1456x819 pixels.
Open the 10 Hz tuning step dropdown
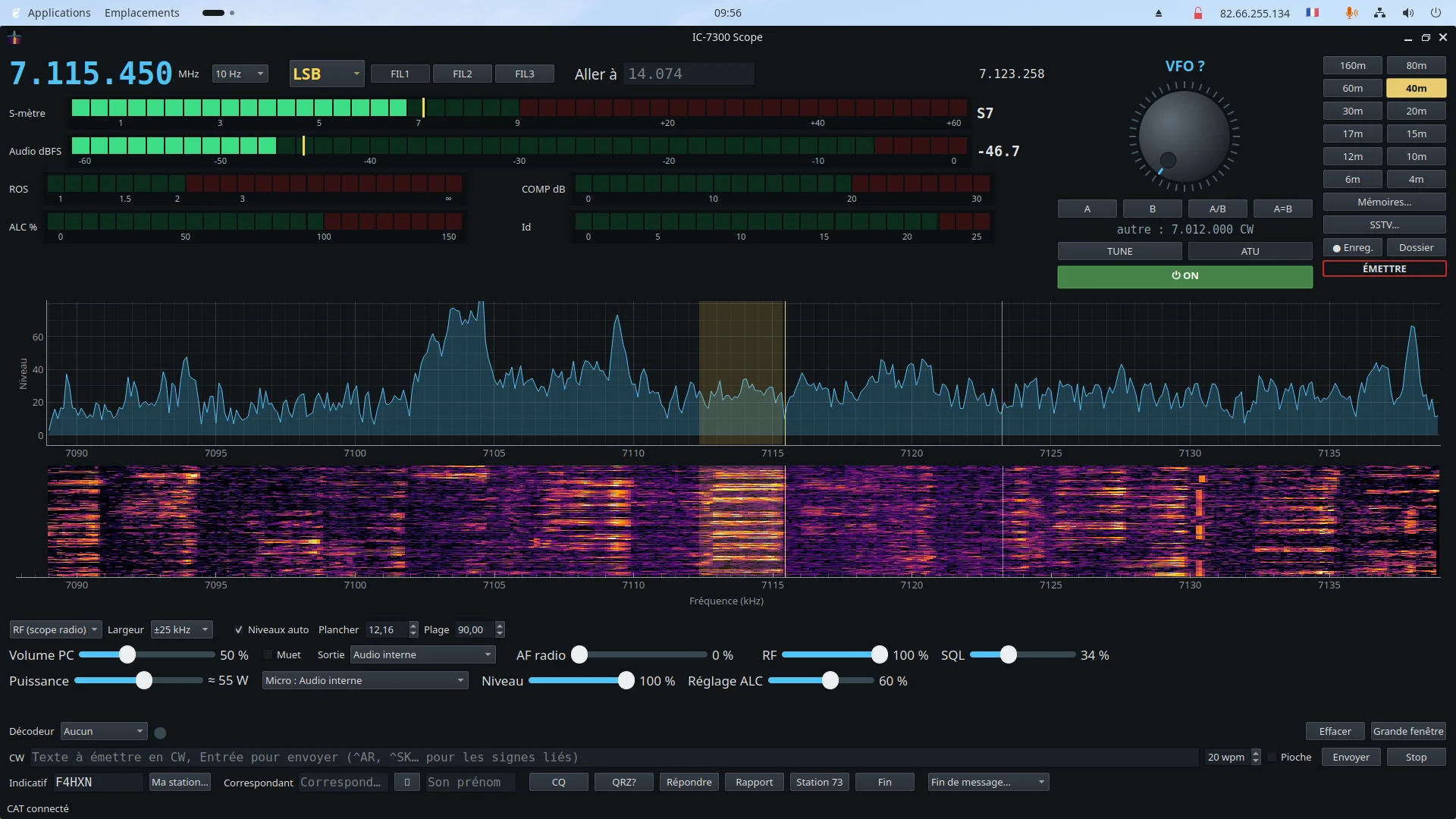click(x=240, y=74)
